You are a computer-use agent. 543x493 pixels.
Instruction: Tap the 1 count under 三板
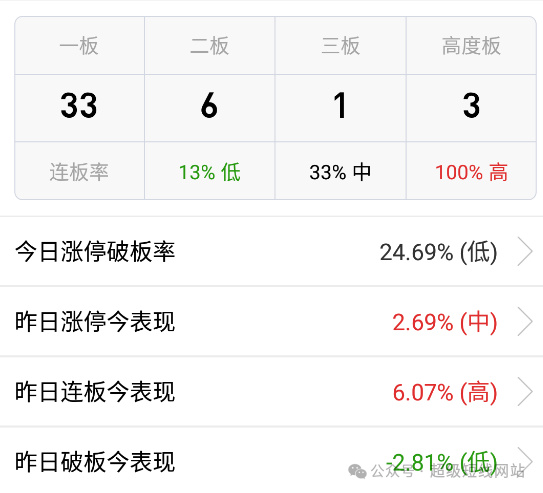(340, 106)
